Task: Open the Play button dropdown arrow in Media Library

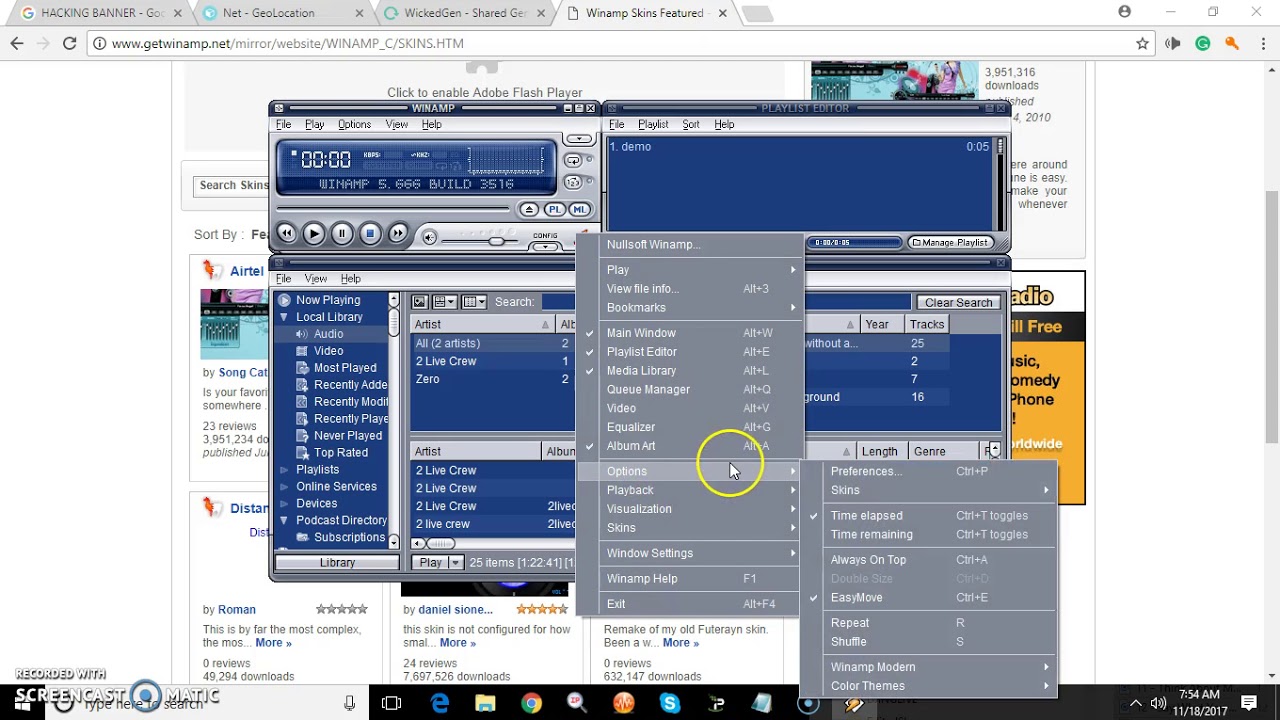Action: tap(455, 563)
